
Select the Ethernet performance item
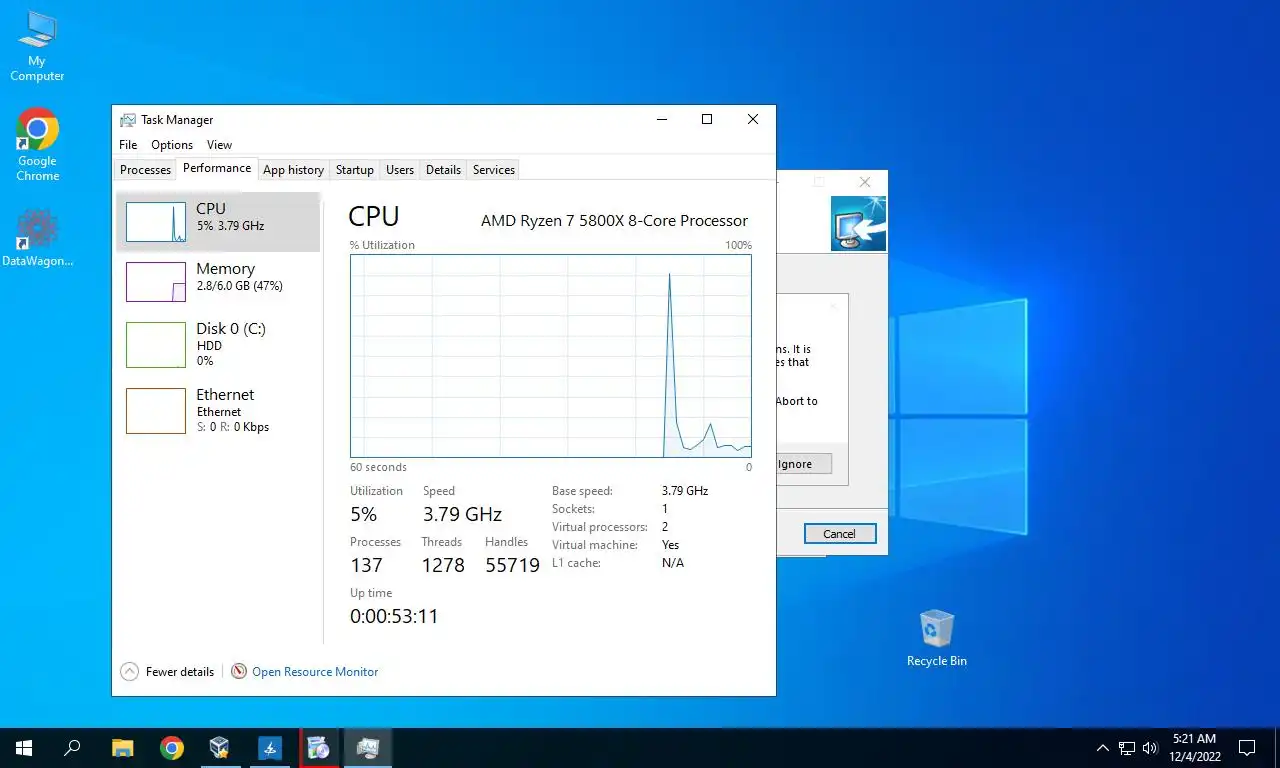click(218, 410)
